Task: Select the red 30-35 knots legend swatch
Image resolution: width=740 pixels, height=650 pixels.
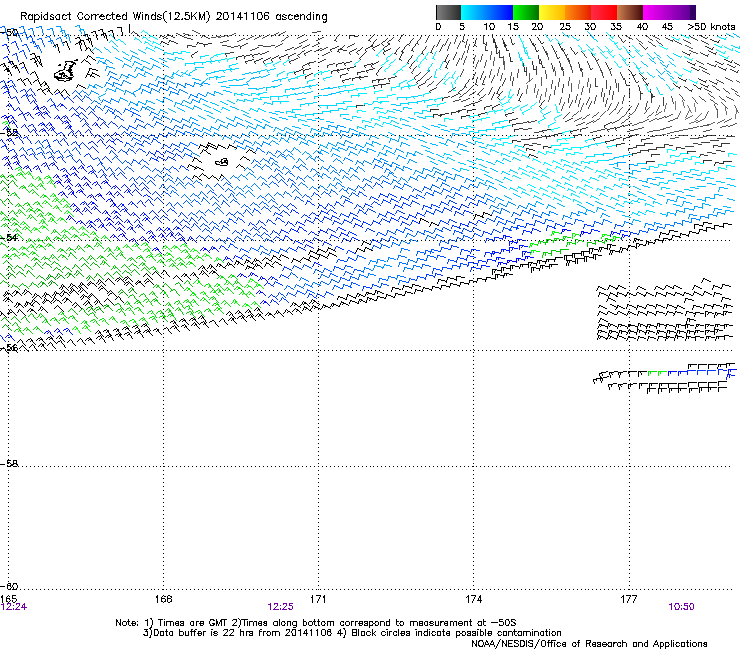Action: (x=604, y=12)
